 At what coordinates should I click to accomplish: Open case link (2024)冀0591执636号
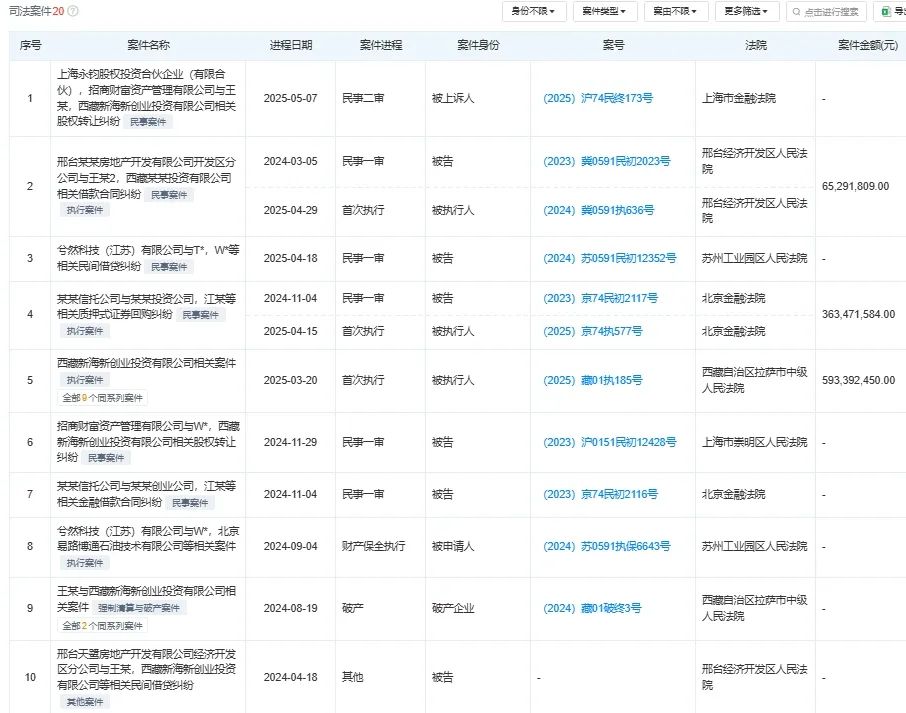click(x=598, y=211)
